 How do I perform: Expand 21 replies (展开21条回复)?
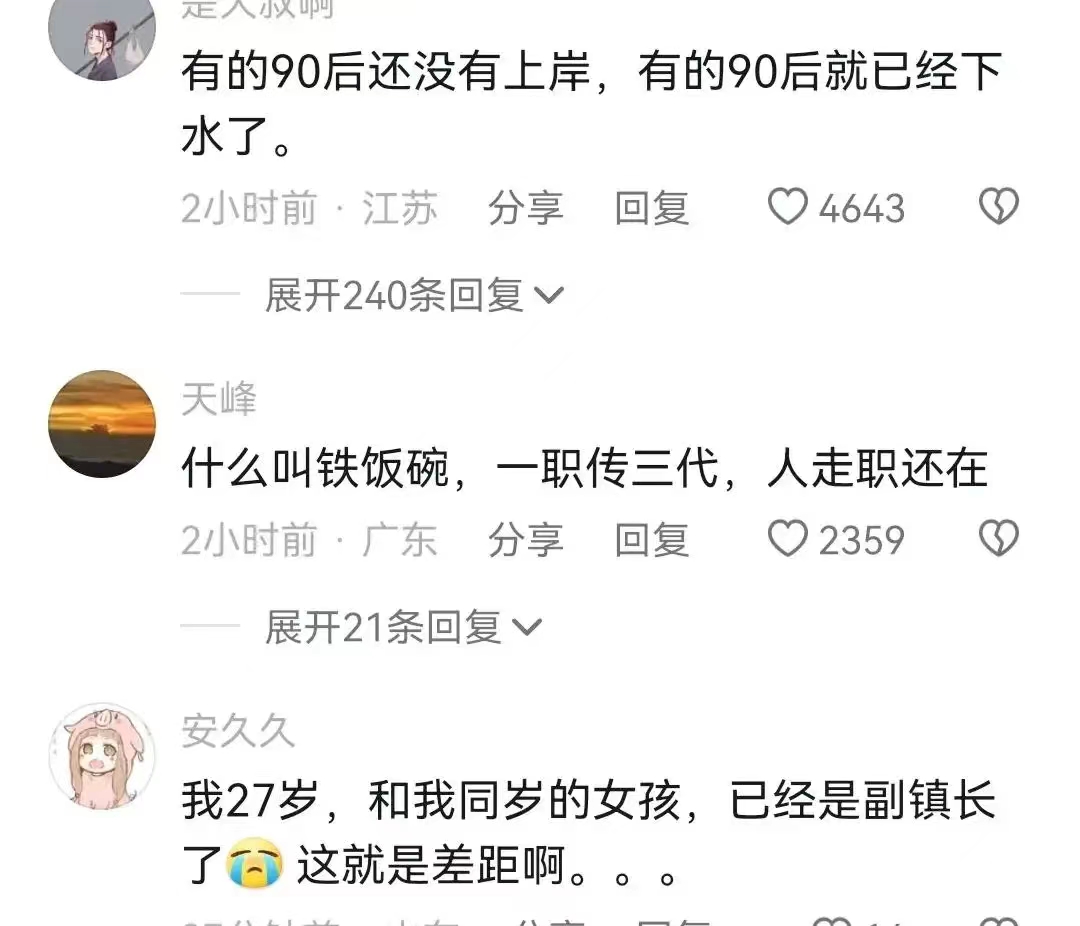tap(404, 628)
